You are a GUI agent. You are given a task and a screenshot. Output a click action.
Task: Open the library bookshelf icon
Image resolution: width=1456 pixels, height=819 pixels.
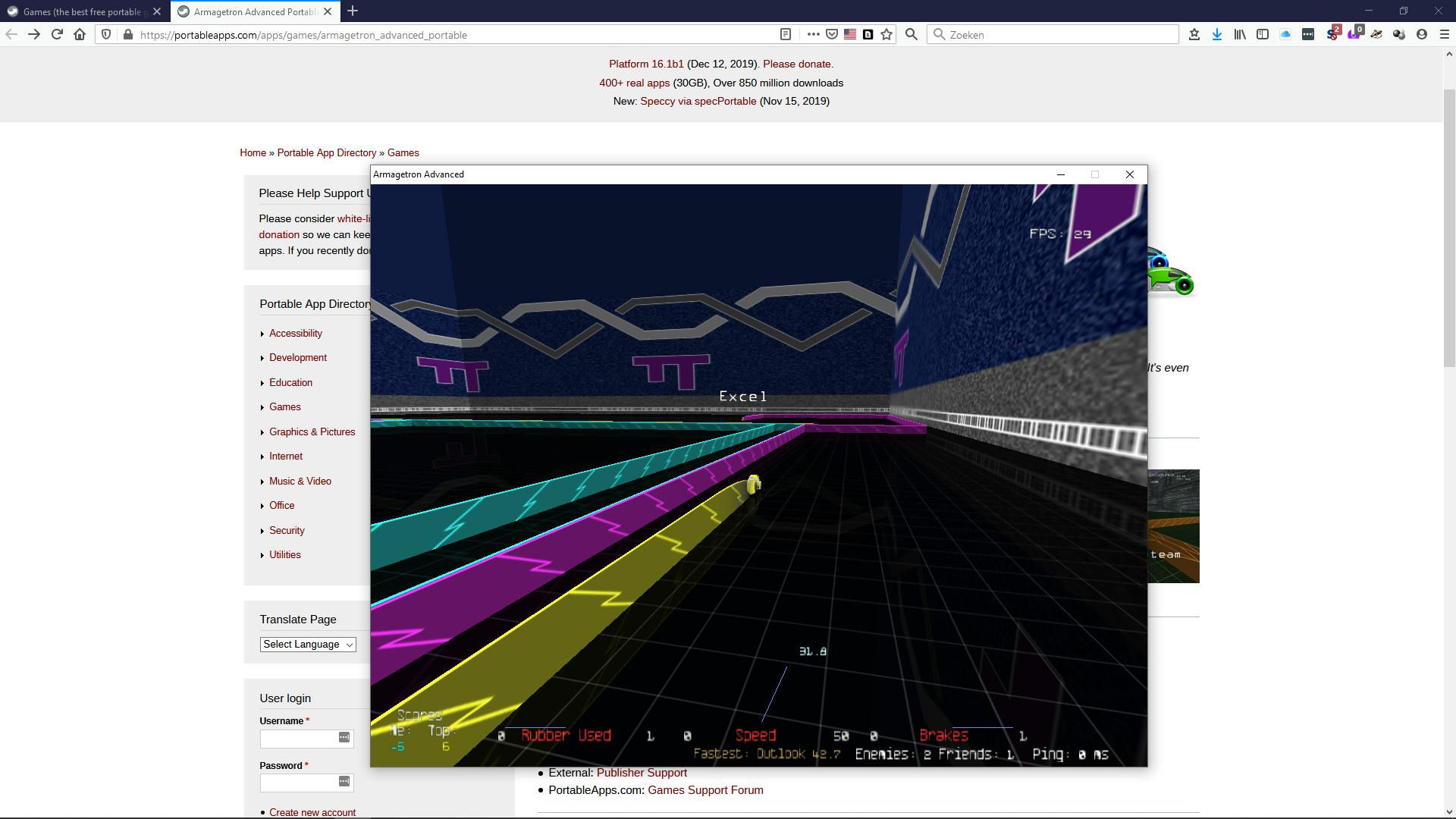[x=1240, y=34]
